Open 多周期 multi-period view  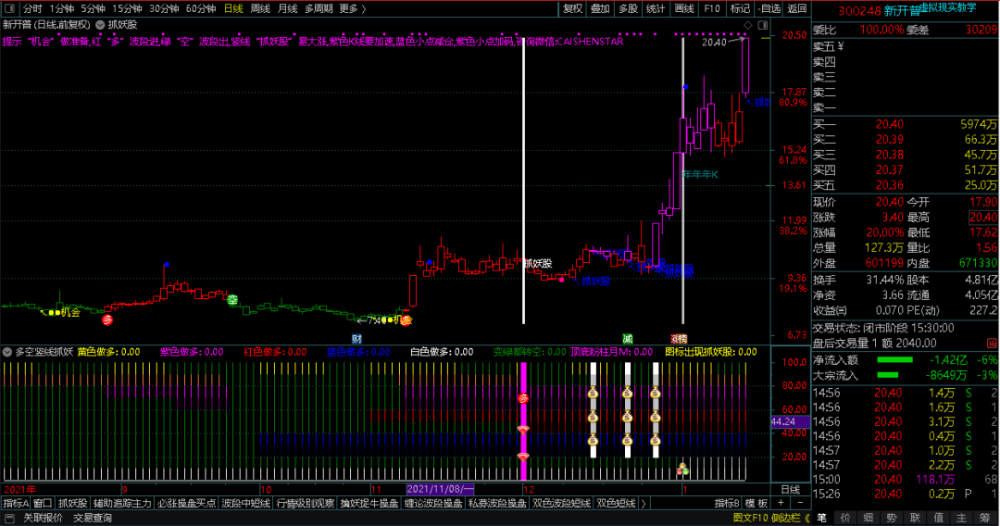[x=318, y=8]
